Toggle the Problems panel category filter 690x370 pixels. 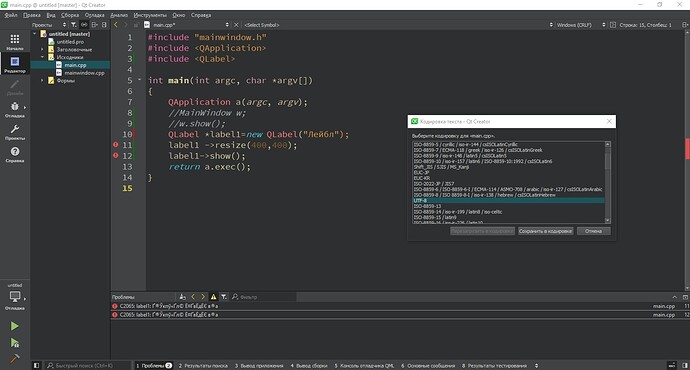coord(224,297)
